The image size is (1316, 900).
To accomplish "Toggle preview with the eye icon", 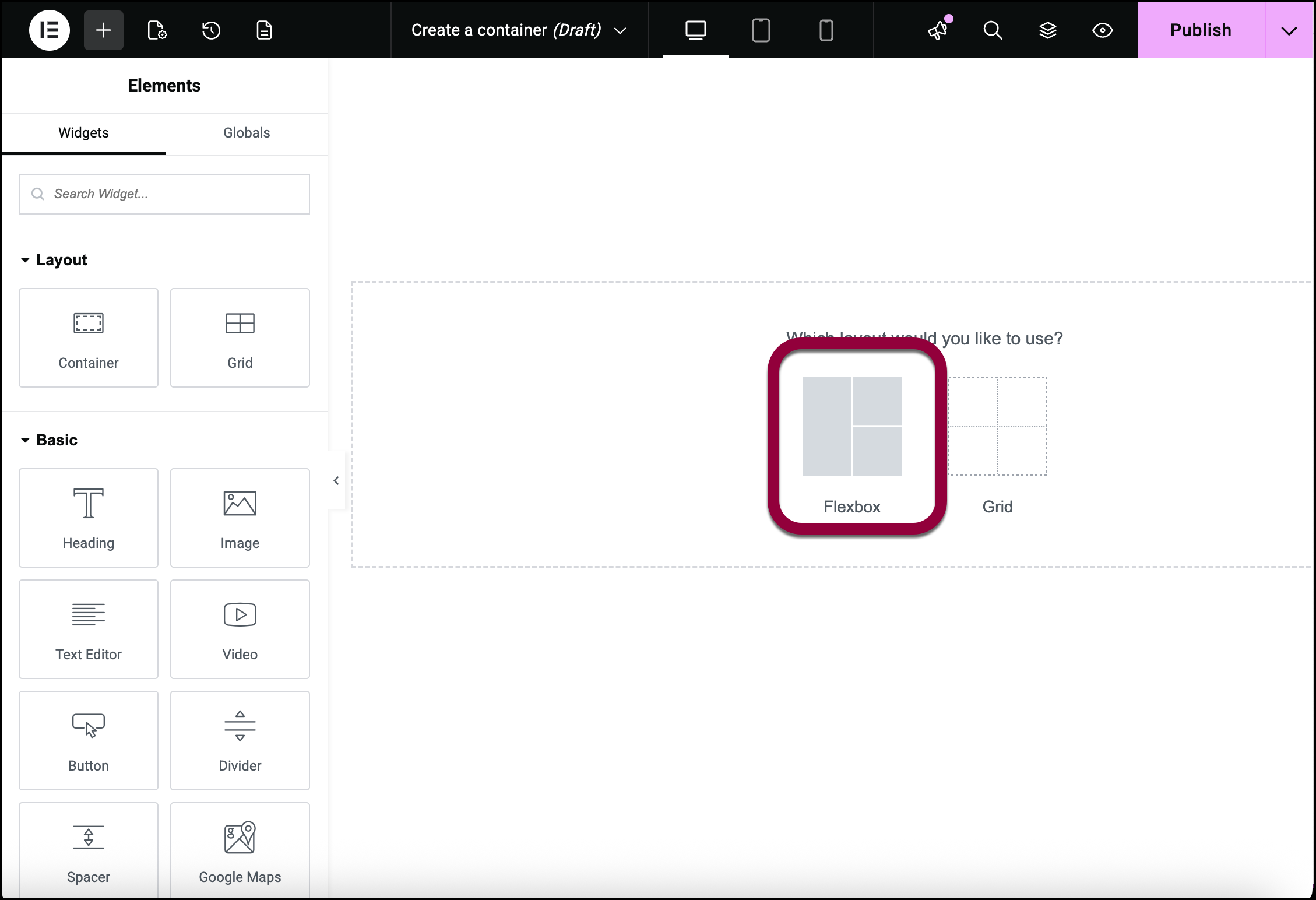I will [x=1102, y=30].
